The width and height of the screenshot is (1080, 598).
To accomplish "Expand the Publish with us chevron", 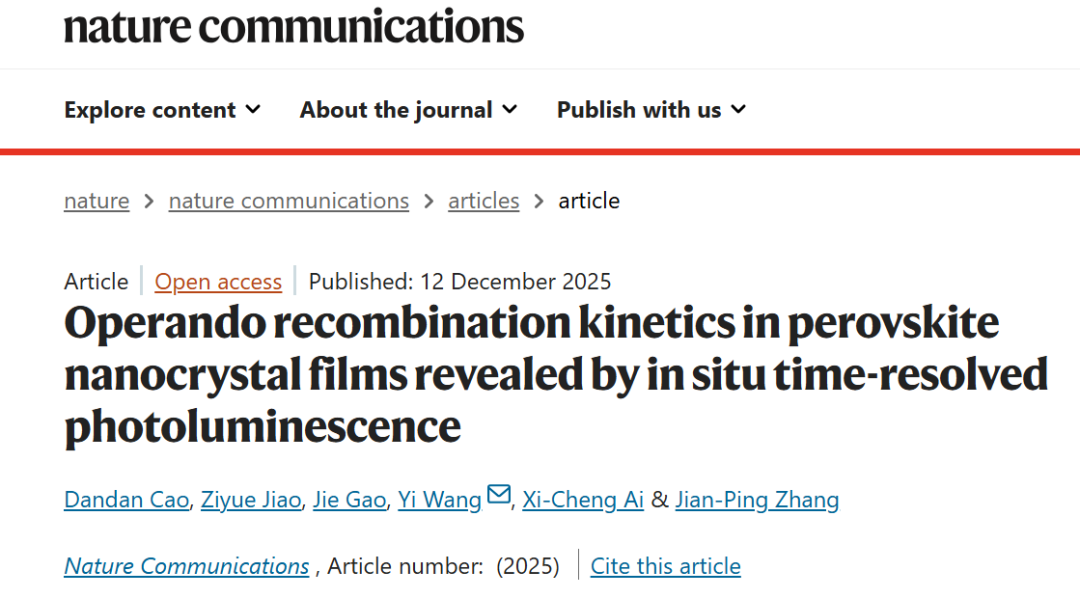I will click(739, 109).
